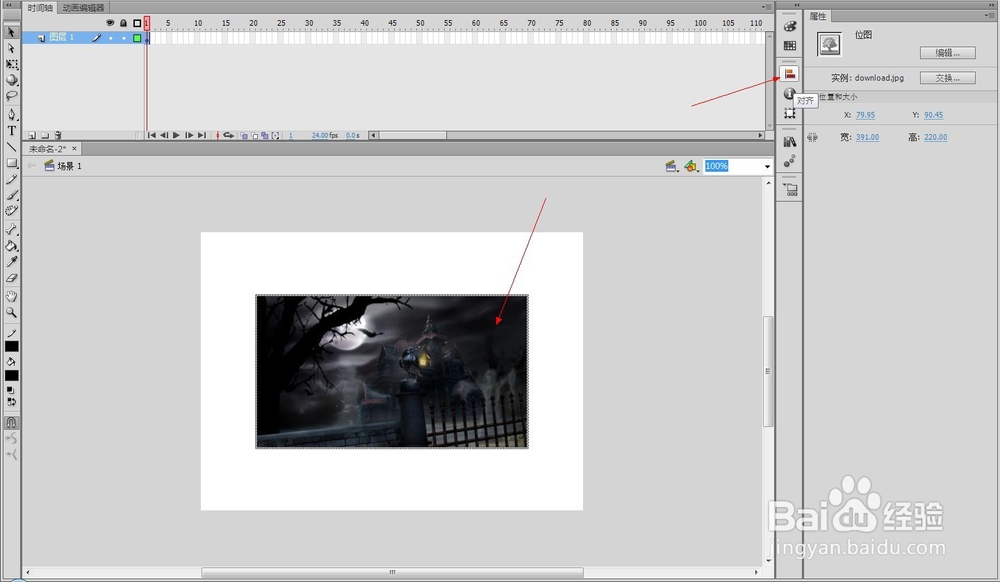Toggle lock on all layers (padlock icon)
Viewport: 1000px width, 582px height.
point(123,23)
